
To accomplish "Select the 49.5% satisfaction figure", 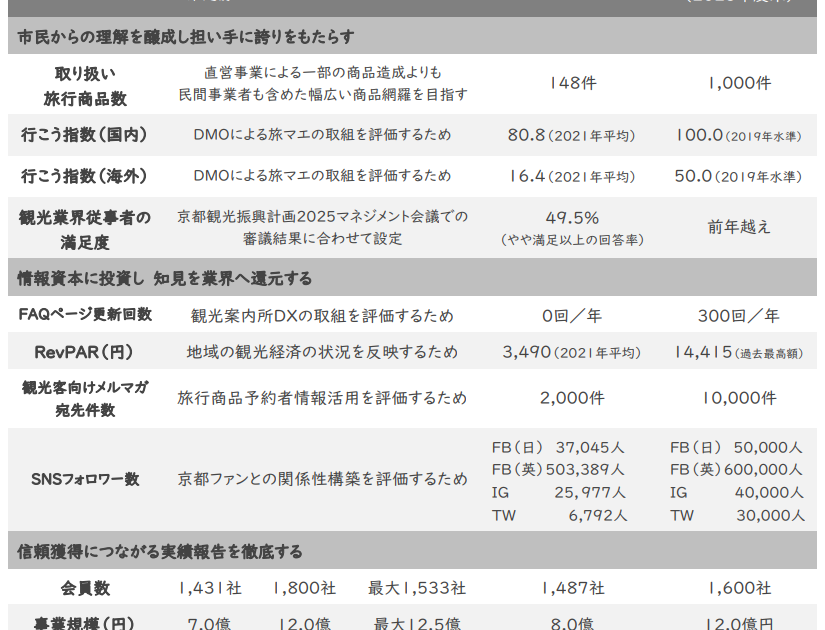I will click(572, 218).
